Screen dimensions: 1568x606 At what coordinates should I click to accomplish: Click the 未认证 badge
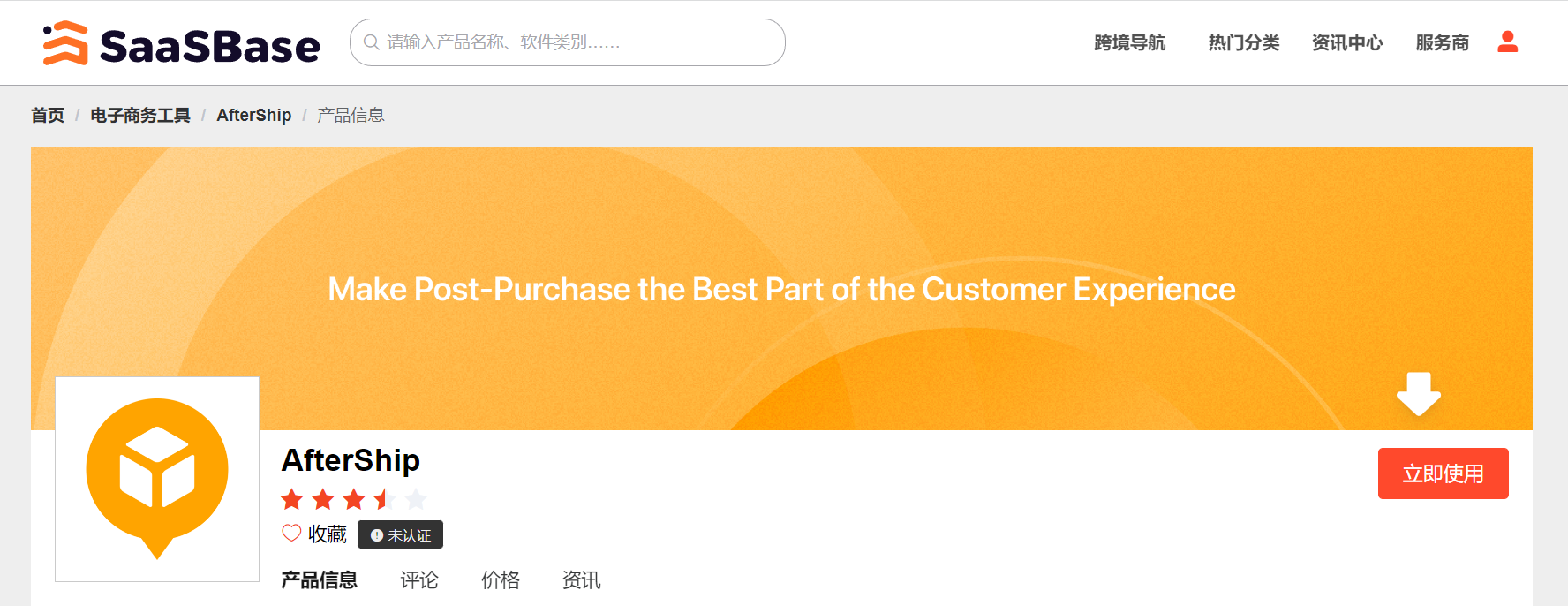click(400, 534)
